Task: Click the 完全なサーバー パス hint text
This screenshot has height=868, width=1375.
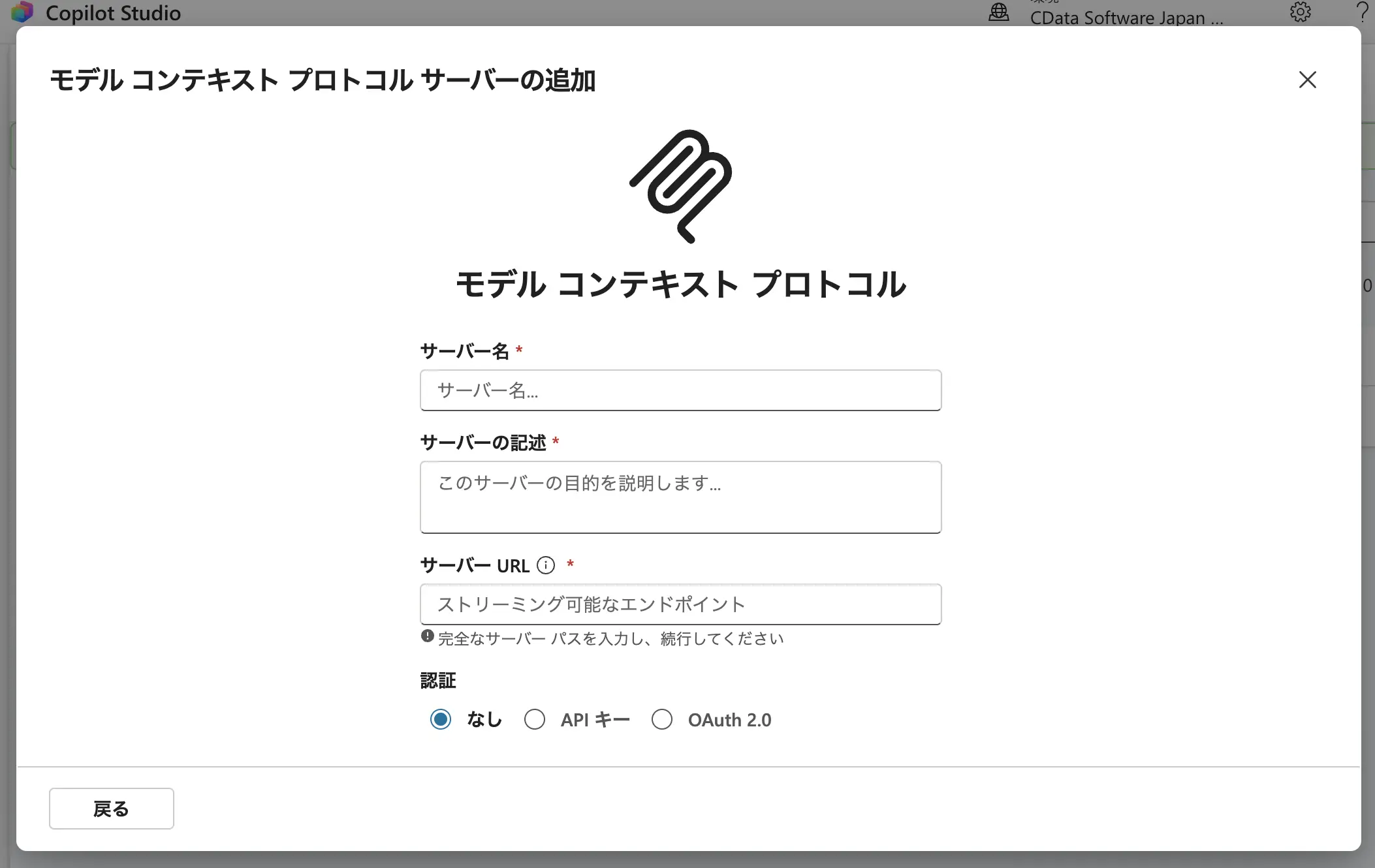Action: [x=610, y=639]
